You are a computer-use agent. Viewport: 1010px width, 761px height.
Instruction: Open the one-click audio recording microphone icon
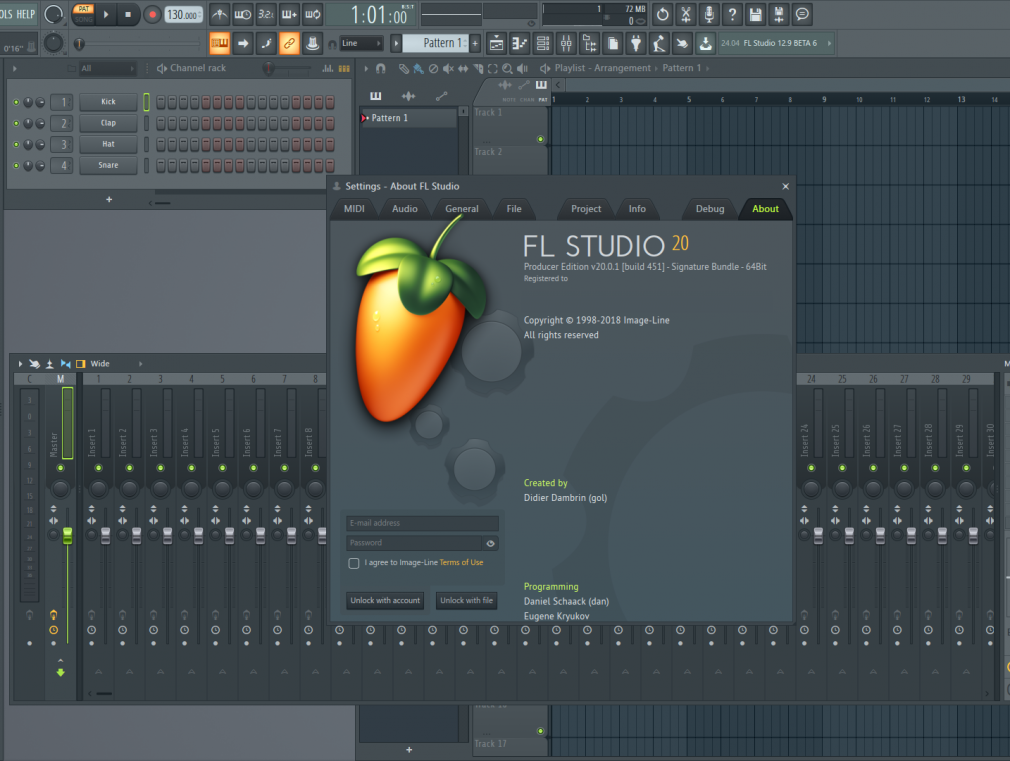point(709,14)
